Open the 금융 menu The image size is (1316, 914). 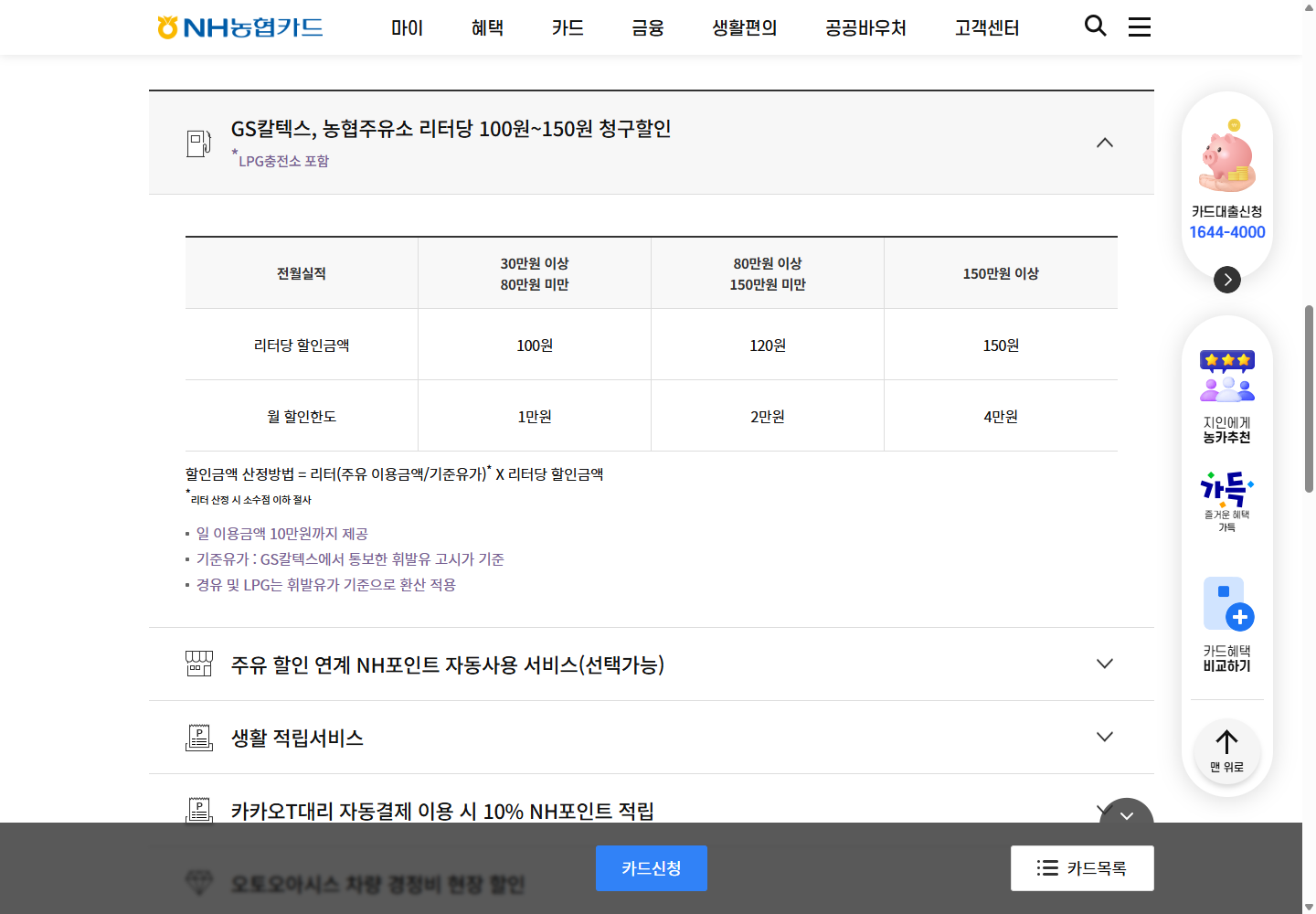(648, 28)
